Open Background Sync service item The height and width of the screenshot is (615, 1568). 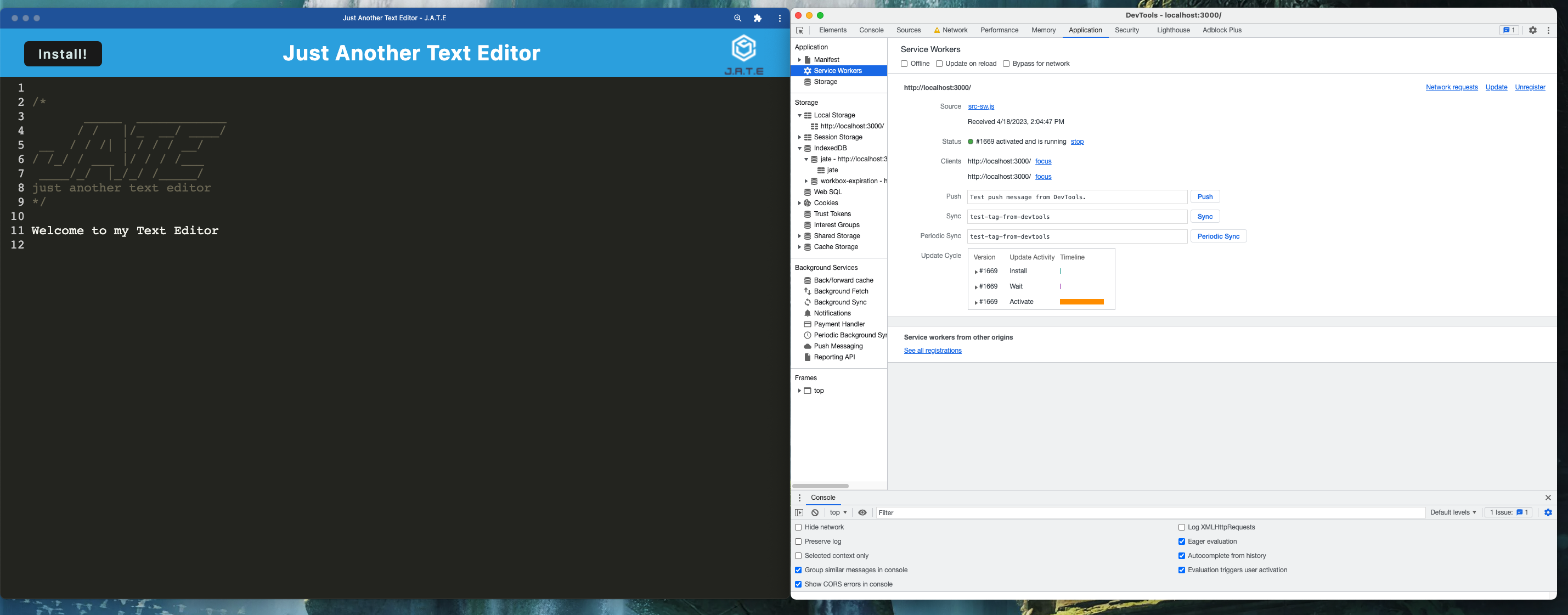tap(839, 303)
